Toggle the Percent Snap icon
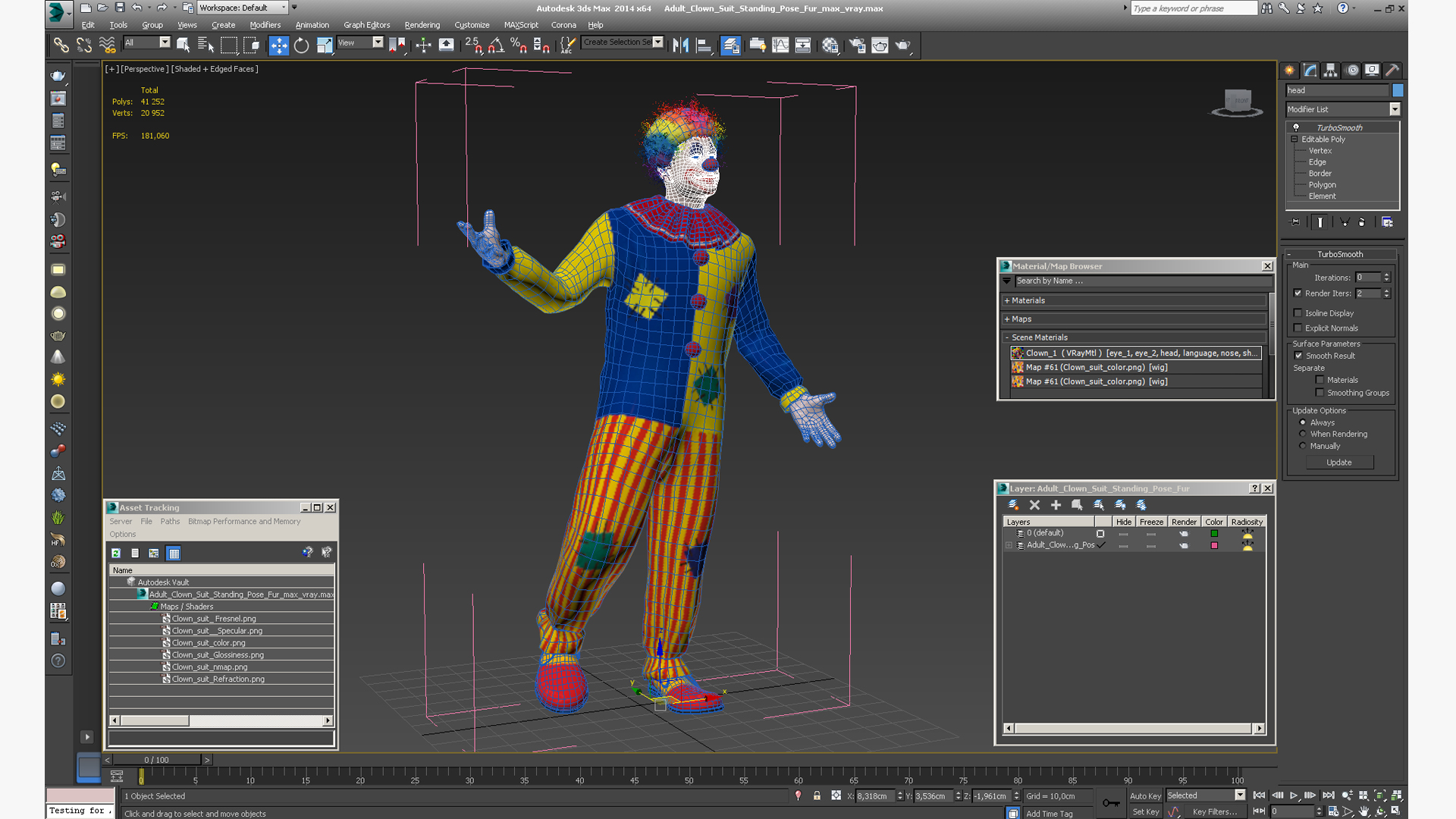 (519, 45)
